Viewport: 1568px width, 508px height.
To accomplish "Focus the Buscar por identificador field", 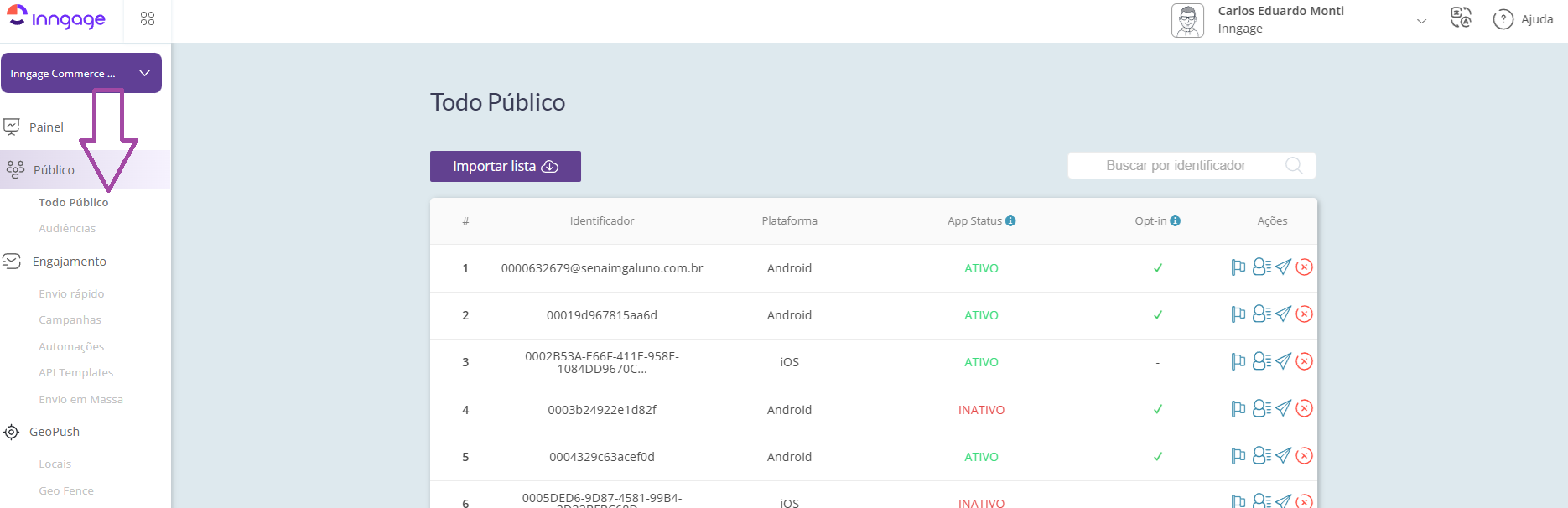I will 1175,166.
